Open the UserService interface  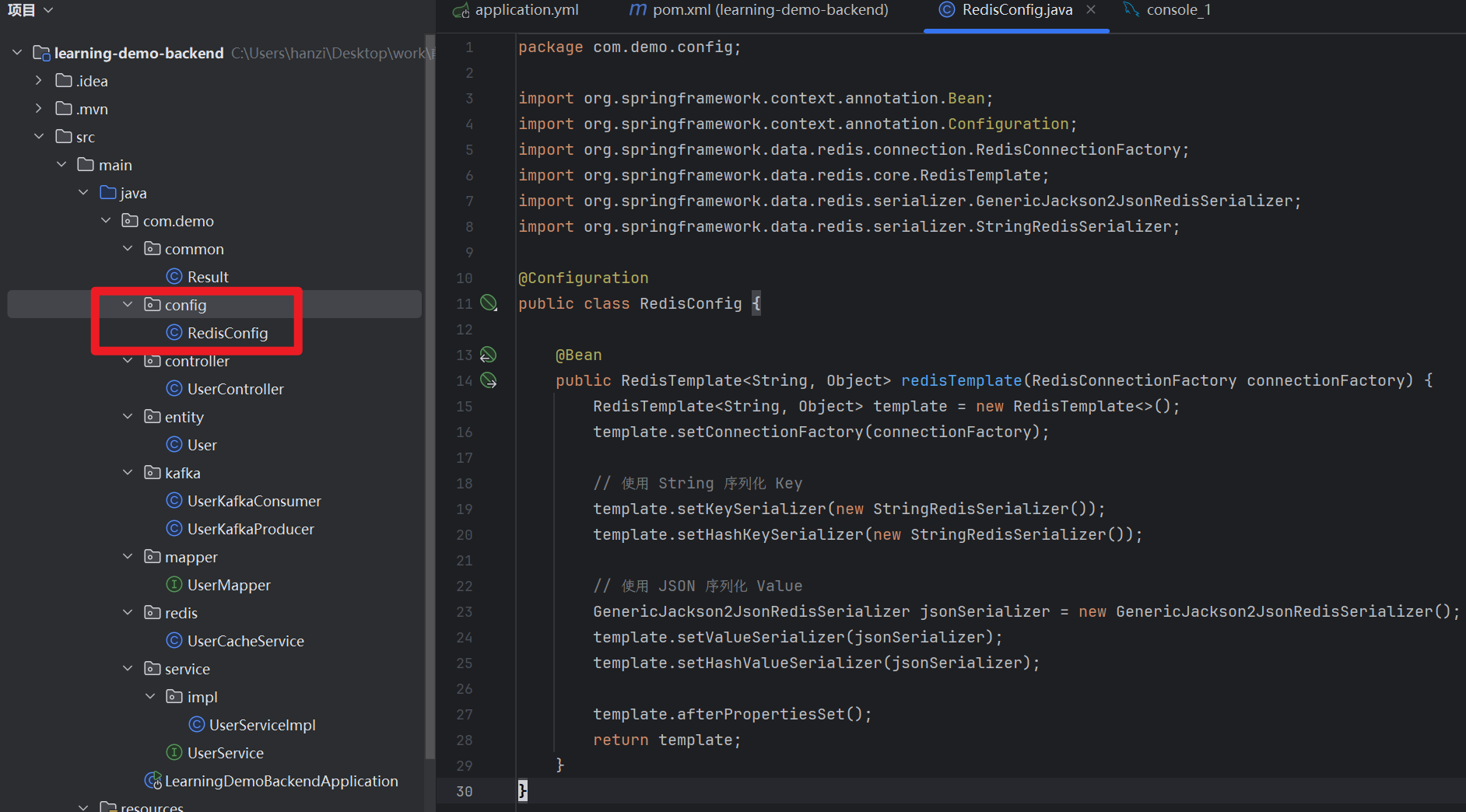225,753
